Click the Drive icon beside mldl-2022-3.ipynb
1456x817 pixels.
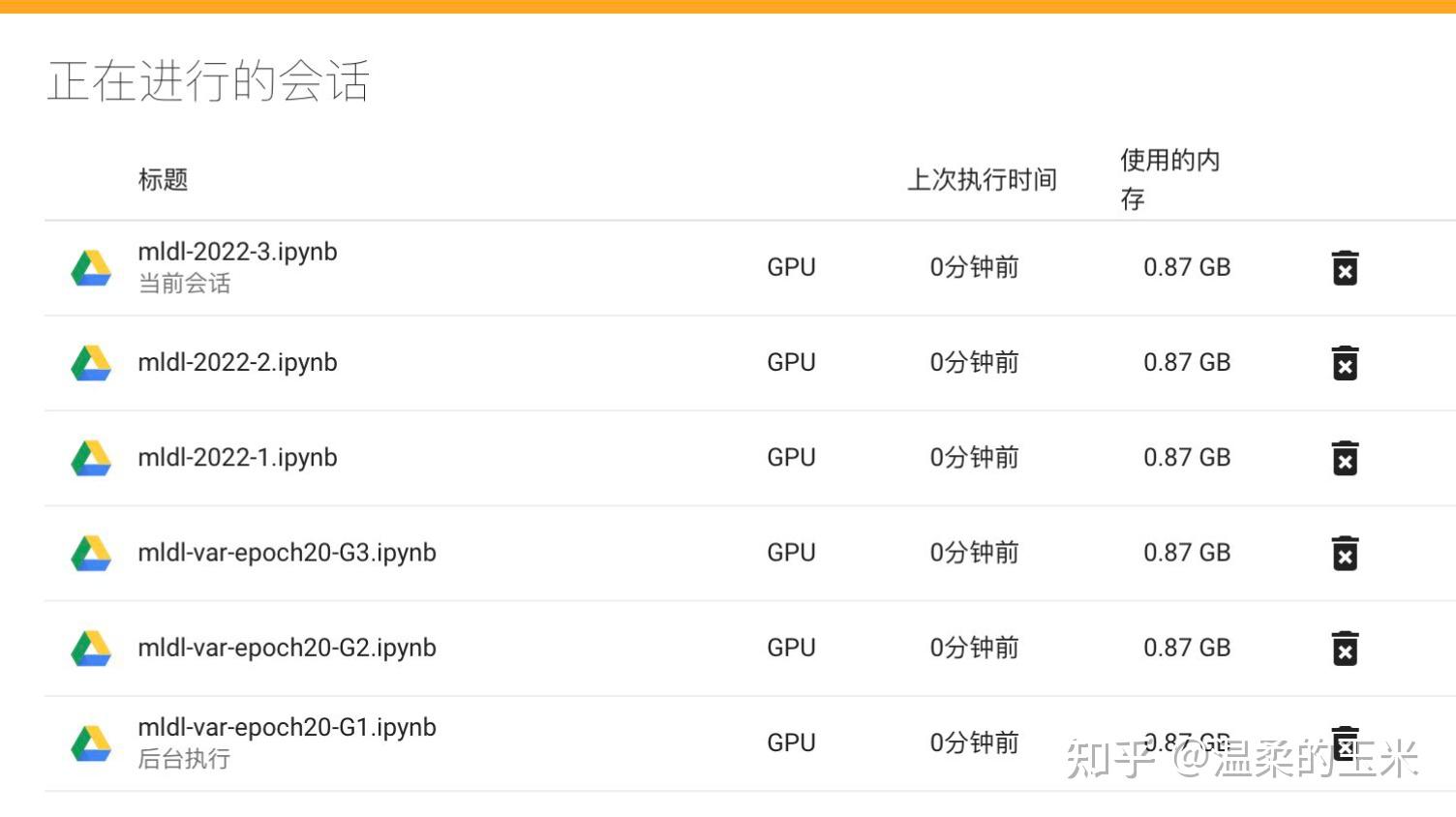pyautogui.click(x=90, y=268)
